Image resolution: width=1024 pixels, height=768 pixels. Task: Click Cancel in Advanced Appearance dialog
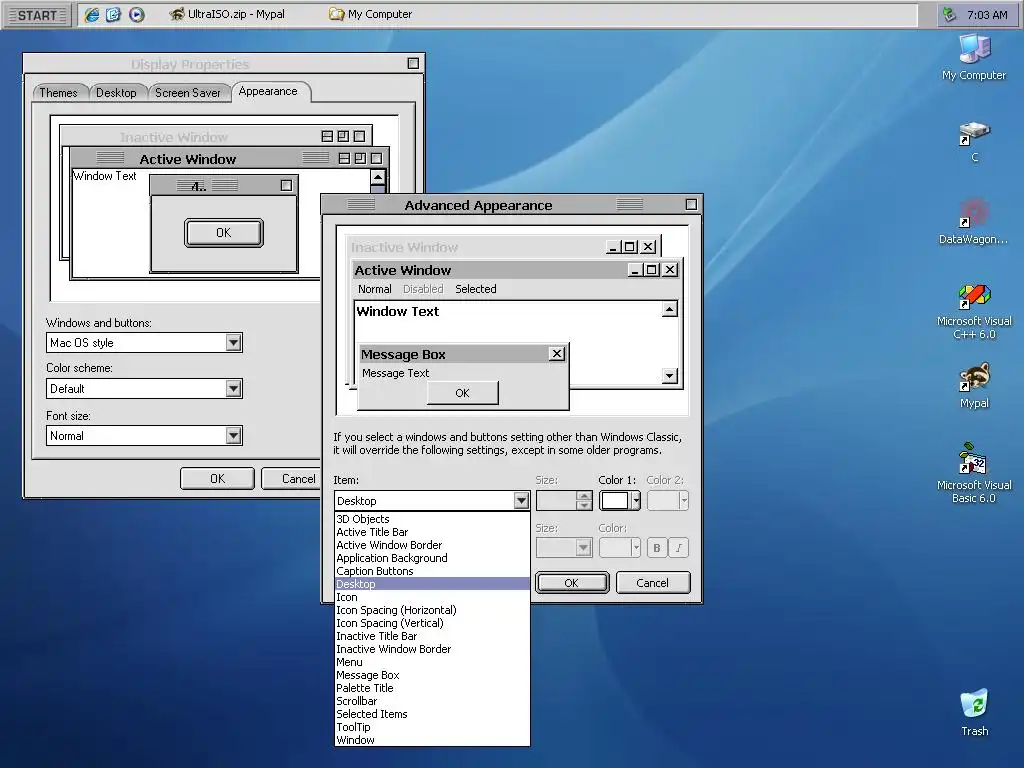[652, 583]
